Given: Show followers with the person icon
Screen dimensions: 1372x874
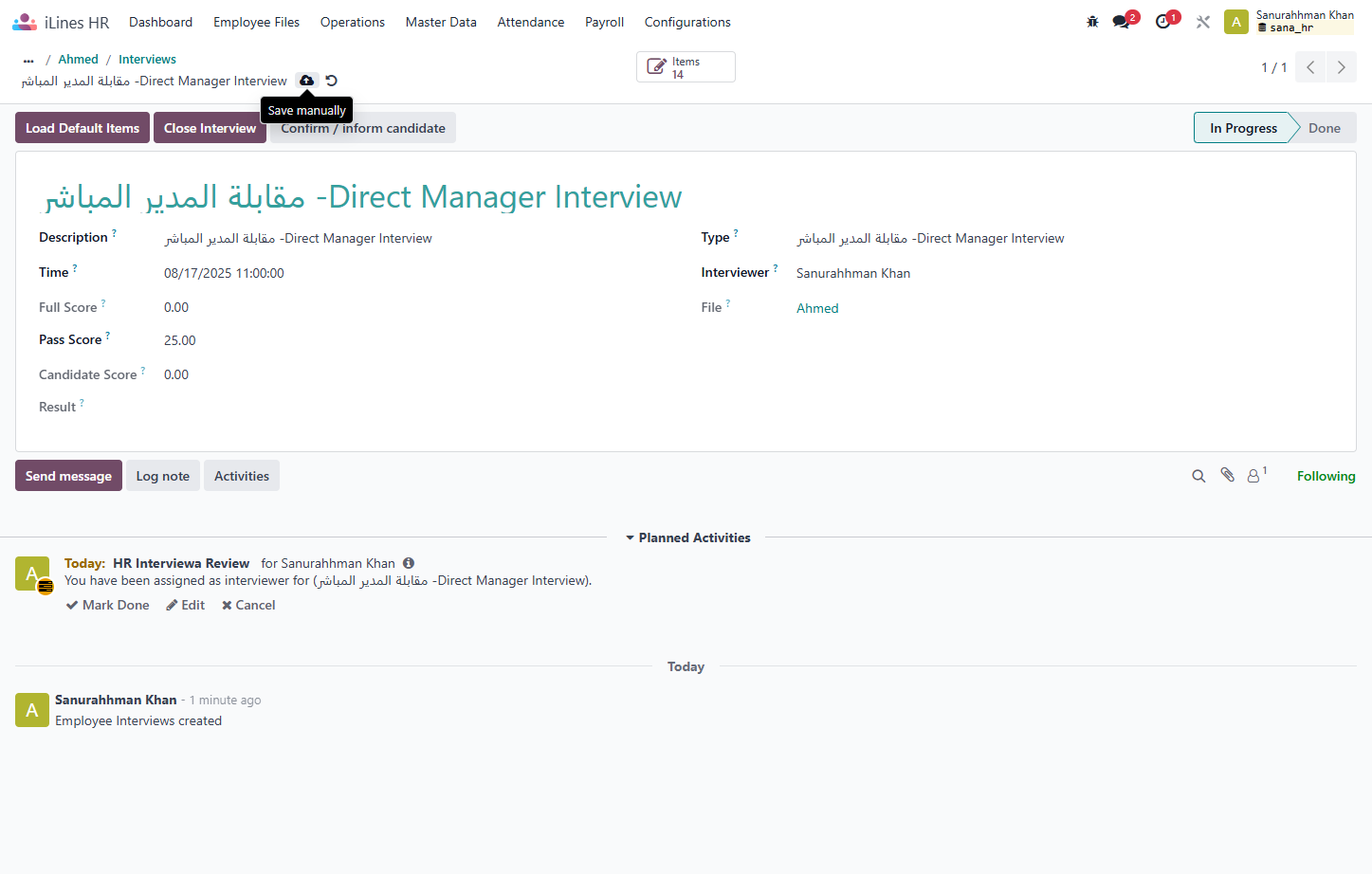Looking at the screenshot, I should click(1254, 476).
